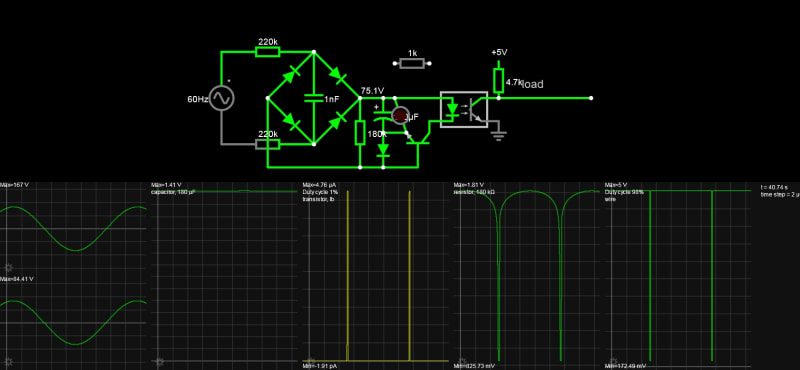Select the polarized µF capacitor
This screenshot has width=800, height=370.
tap(383, 117)
